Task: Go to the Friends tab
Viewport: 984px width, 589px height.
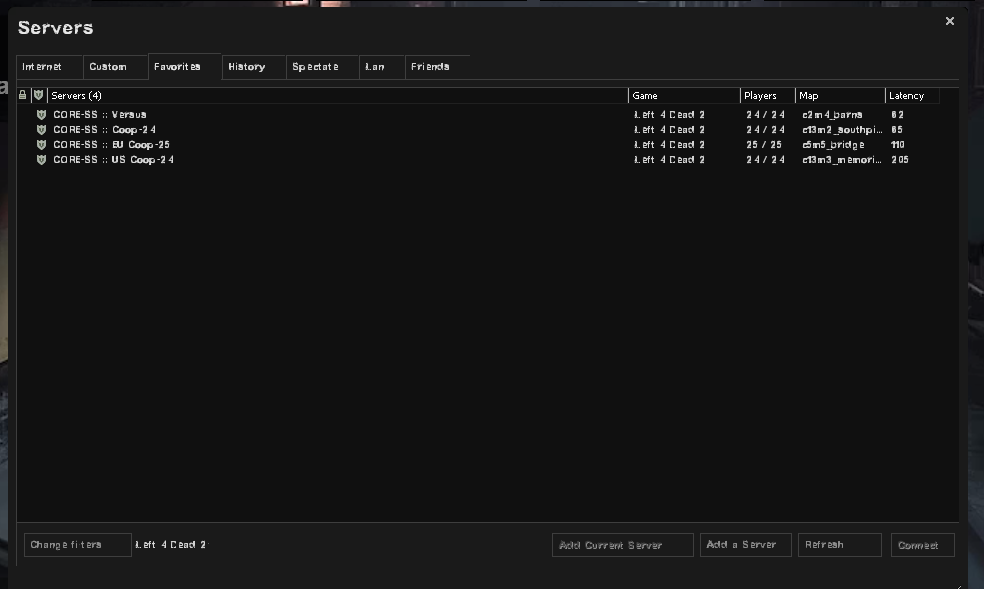Action: point(430,67)
